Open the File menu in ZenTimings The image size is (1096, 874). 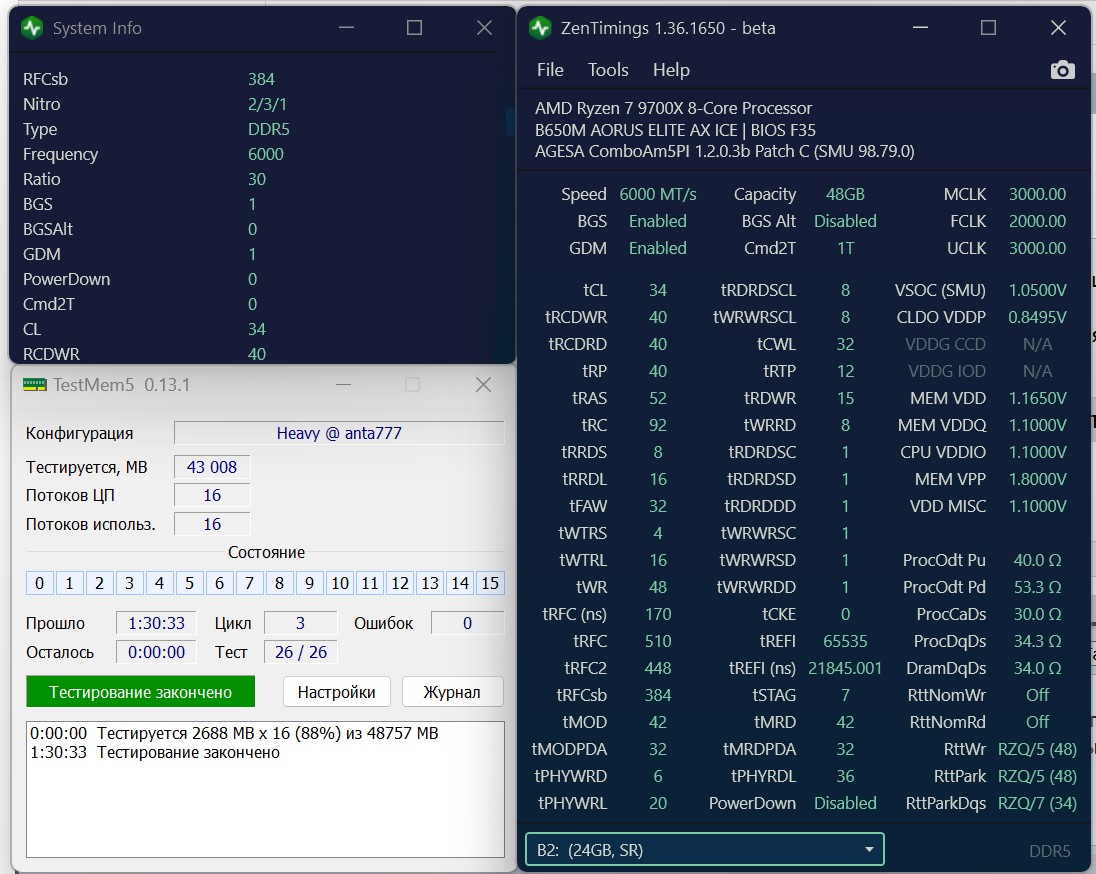(x=550, y=70)
